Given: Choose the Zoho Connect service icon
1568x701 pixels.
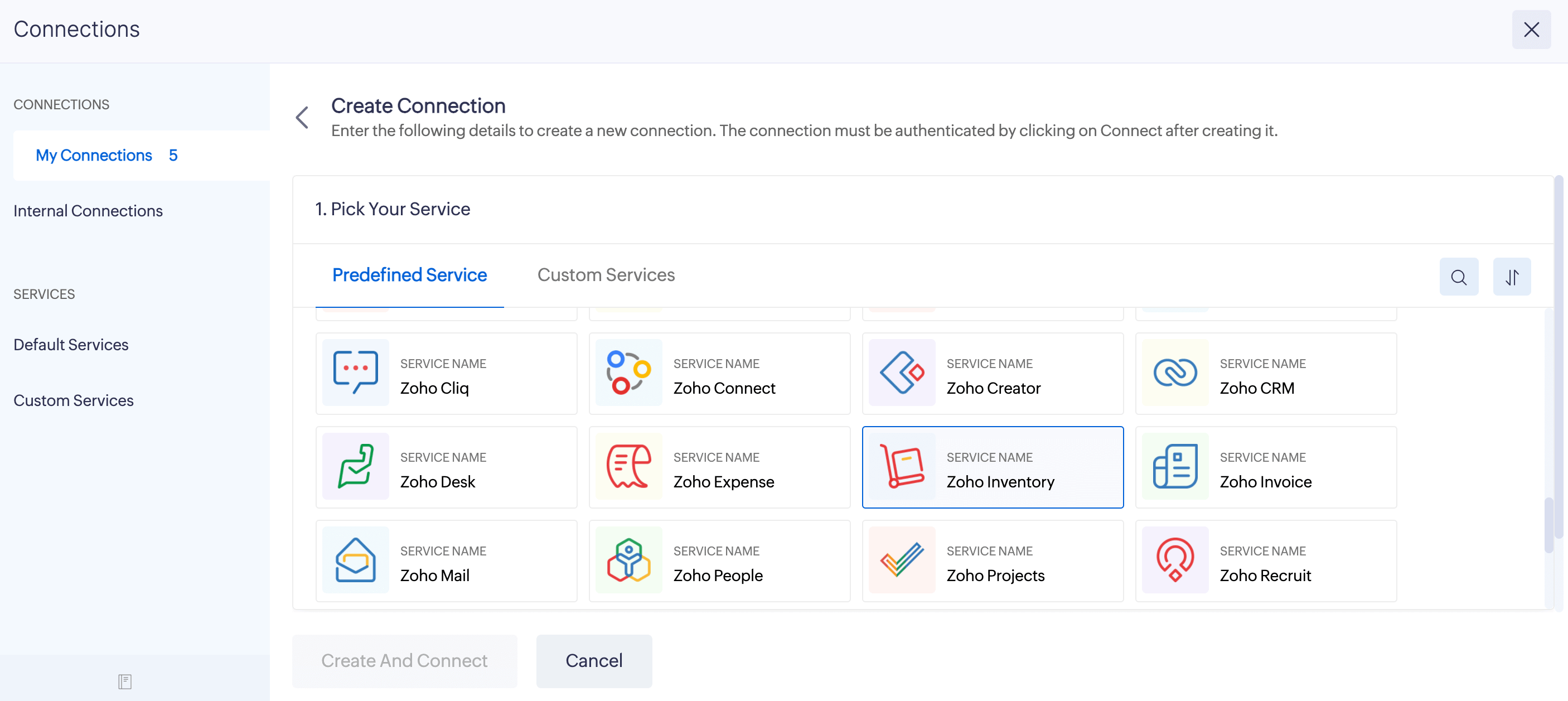Looking at the screenshot, I should point(628,373).
